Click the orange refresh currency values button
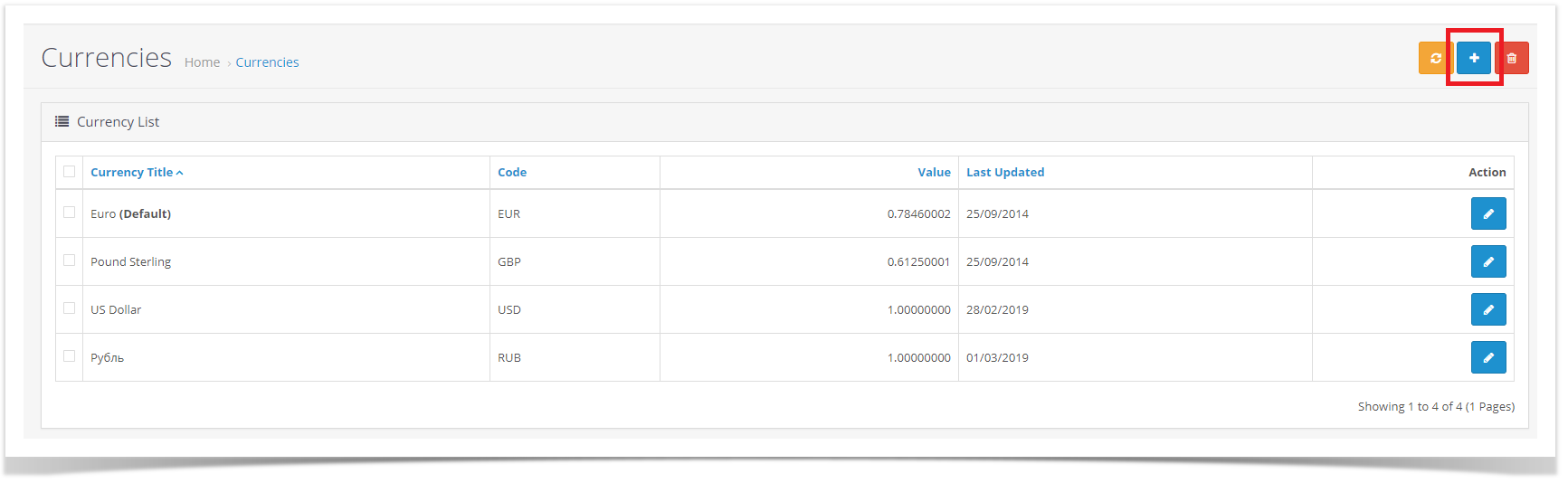Image resolution: width=1568 pixels, height=483 pixels. [x=1435, y=58]
